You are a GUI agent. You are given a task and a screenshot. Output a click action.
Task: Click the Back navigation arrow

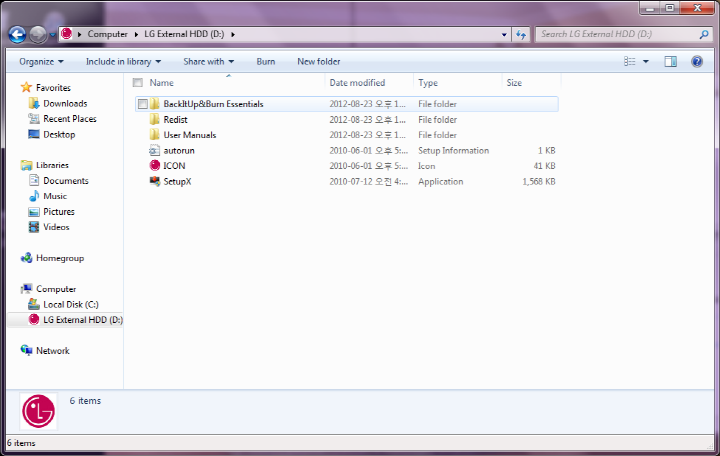[x=17, y=34]
